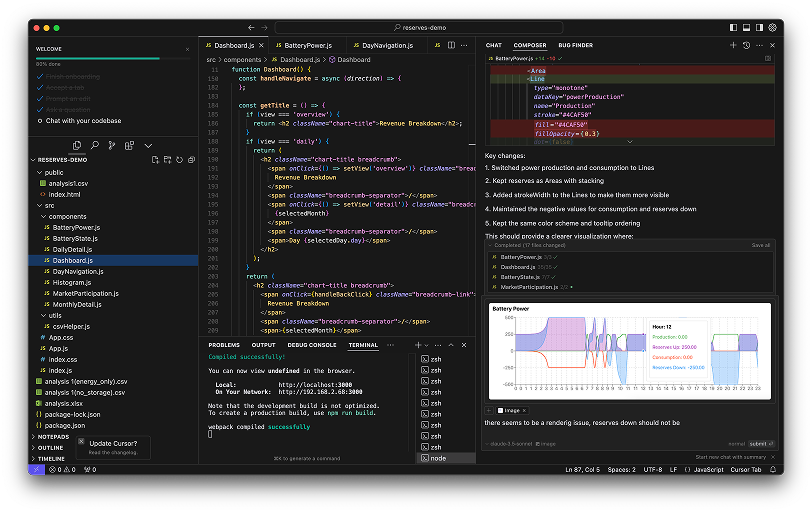Click the New File icon in explorer
Image resolution: width=812 pixels, height=512 pixels.
(x=154, y=159)
